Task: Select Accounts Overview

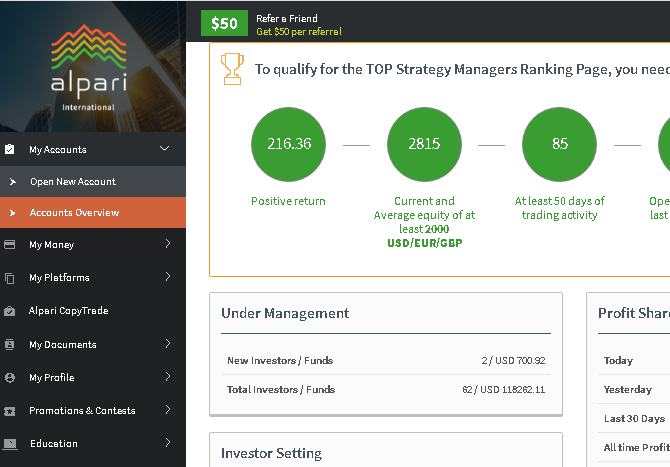Action: [x=93, y=212]
